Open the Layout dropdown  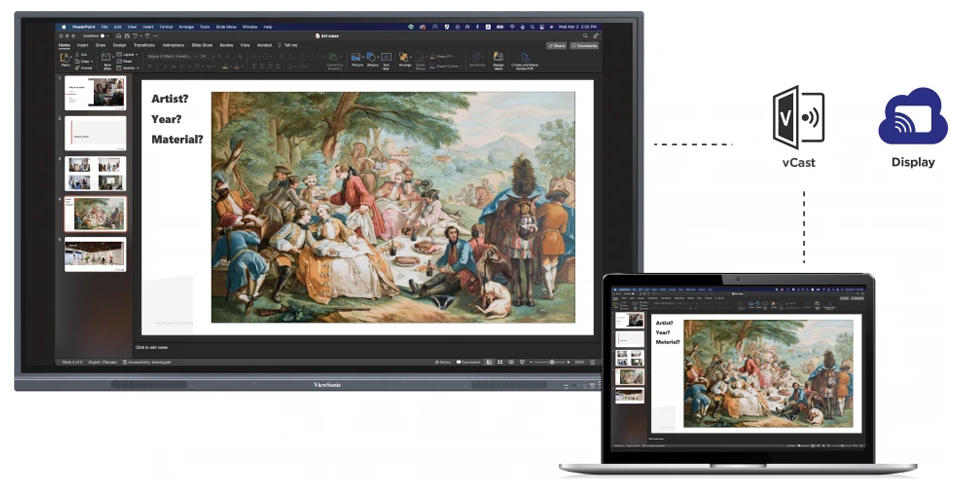[126, 54]
